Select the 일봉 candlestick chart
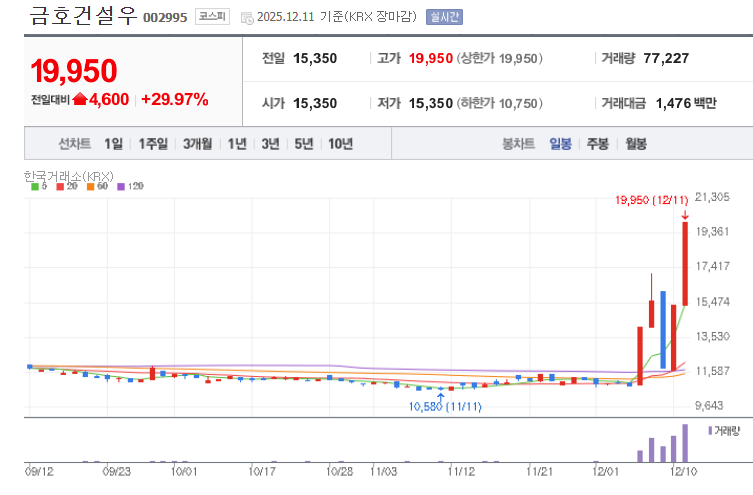This screenshot has height=495, width=753. [x=560, y=144]
